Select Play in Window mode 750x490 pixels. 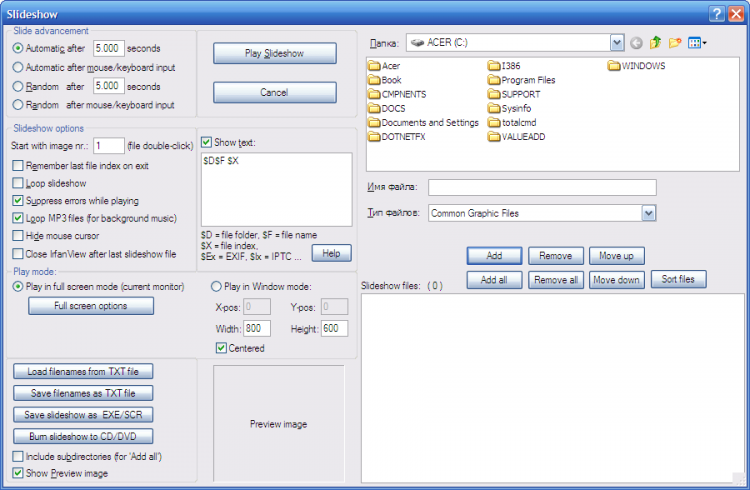216,286
